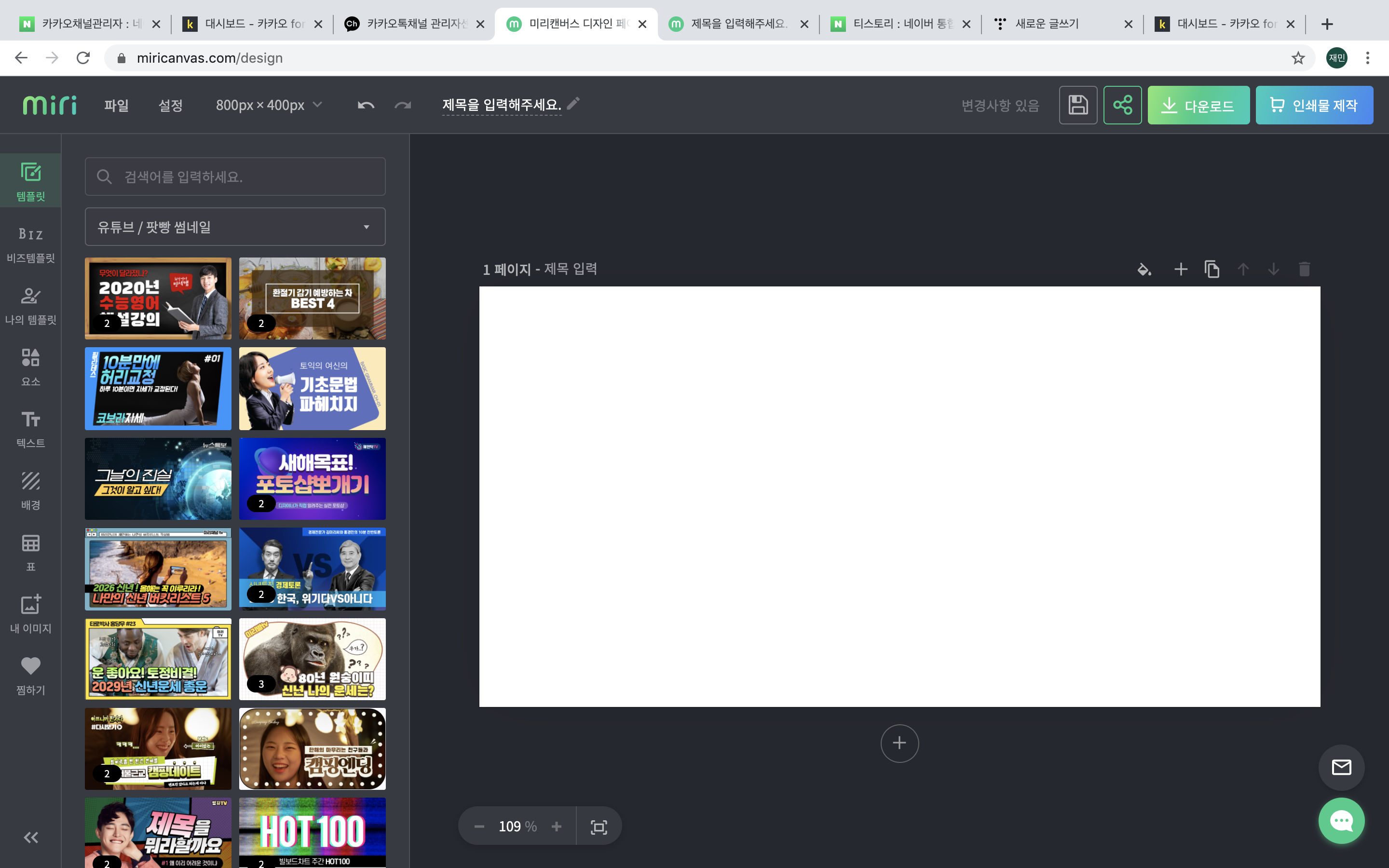The image size is (1389, 868).
Task: Open the 설정 menu
Action: point(170,106)
